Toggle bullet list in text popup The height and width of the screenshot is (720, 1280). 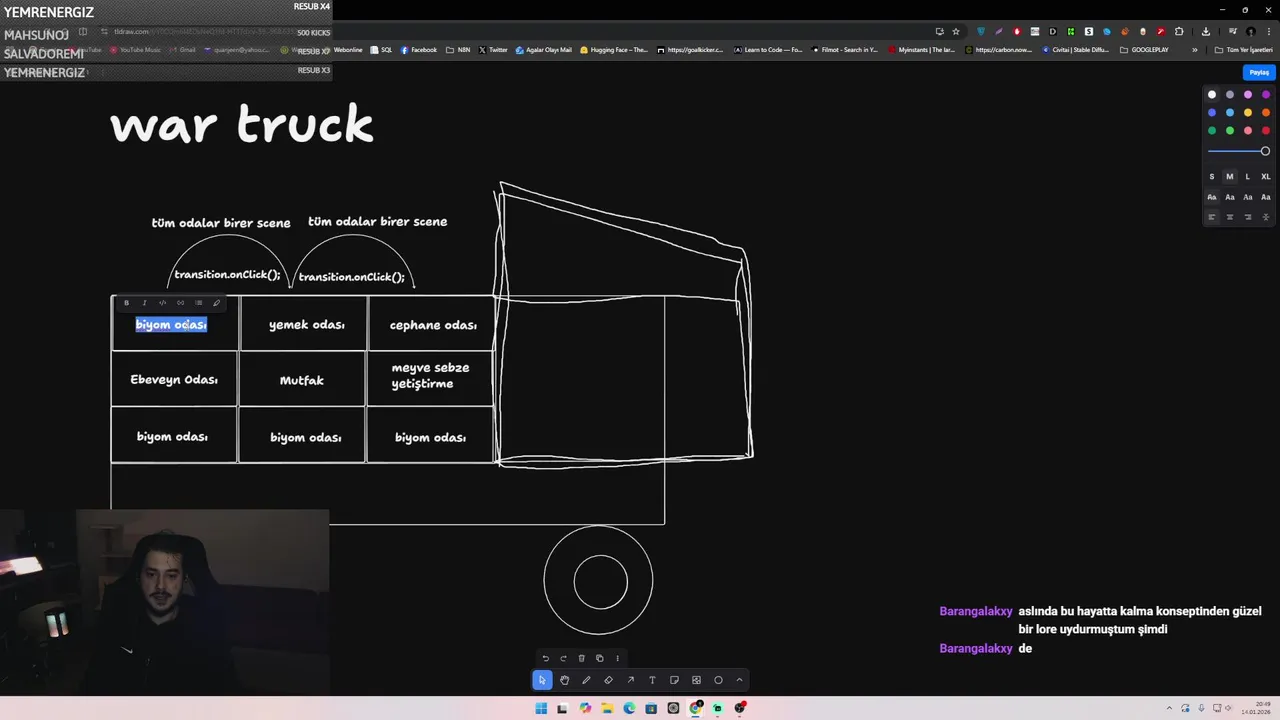point(198,303)
